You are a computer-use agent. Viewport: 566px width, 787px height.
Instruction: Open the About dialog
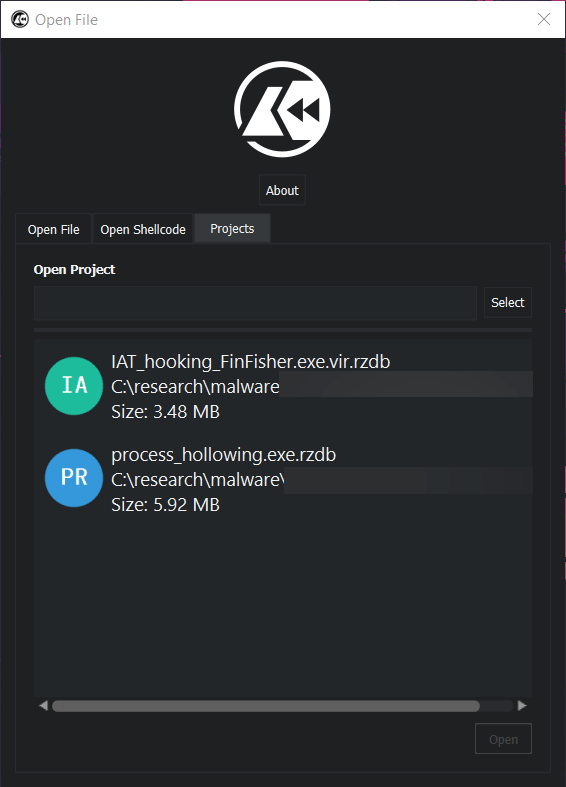pos(282,190)
